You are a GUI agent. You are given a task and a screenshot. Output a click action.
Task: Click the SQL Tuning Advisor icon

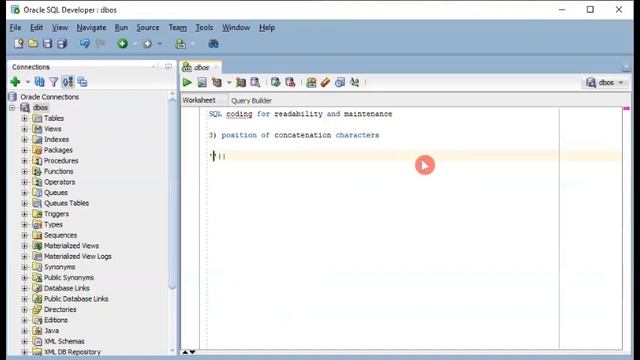(x=256, y=82)
